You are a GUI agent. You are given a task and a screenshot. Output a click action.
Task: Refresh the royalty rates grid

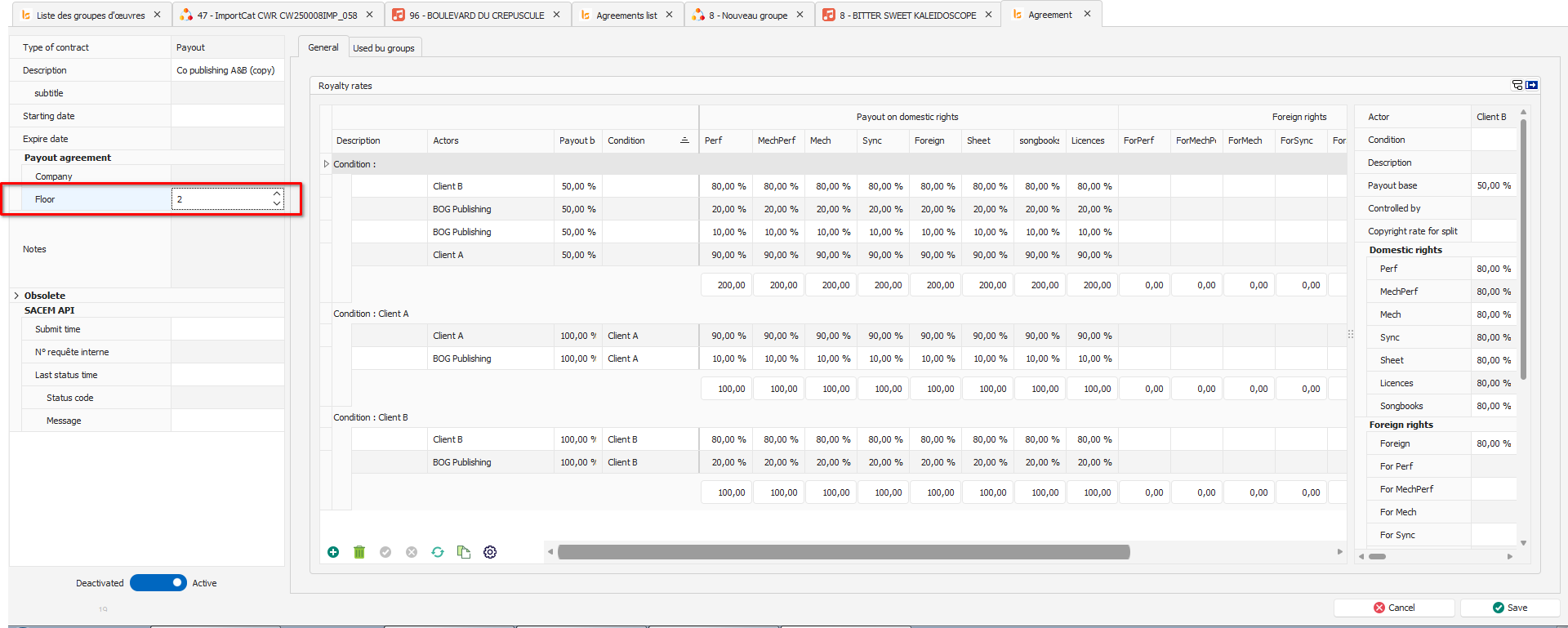pos(438,552)
